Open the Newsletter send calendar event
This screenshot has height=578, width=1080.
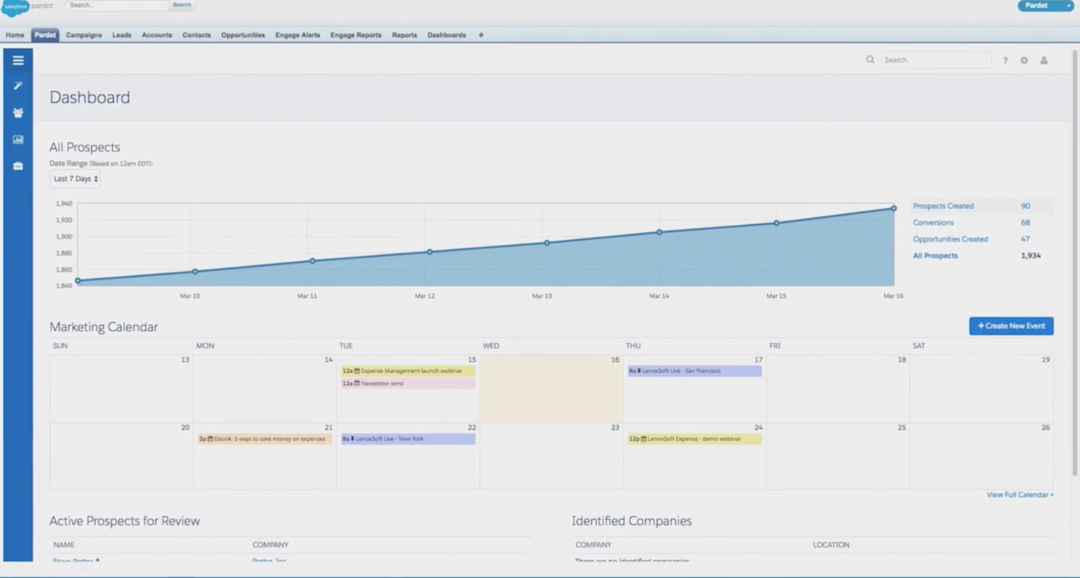(x=408, y=384)
